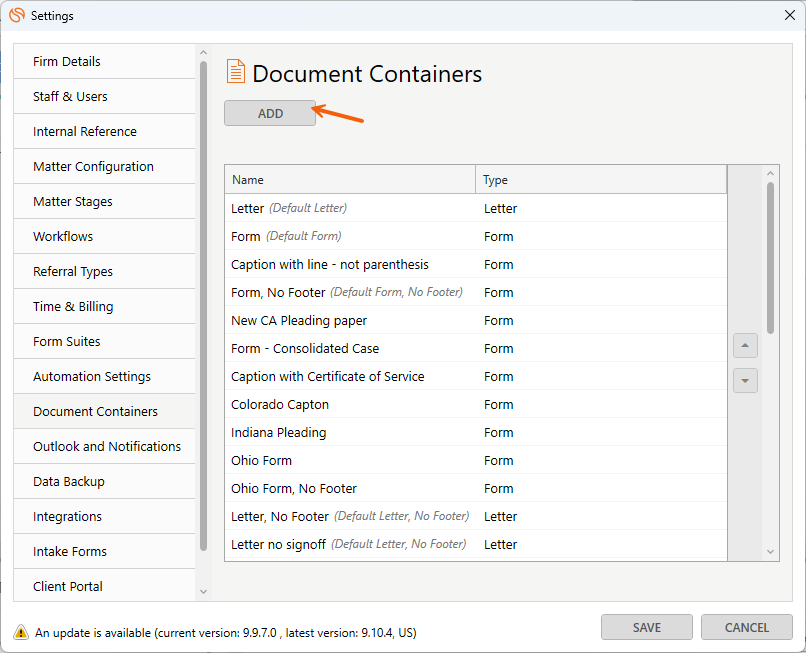Click the container list vertical scrollbar thumb
Screen dimensions: 806x653
pos(770,258)
